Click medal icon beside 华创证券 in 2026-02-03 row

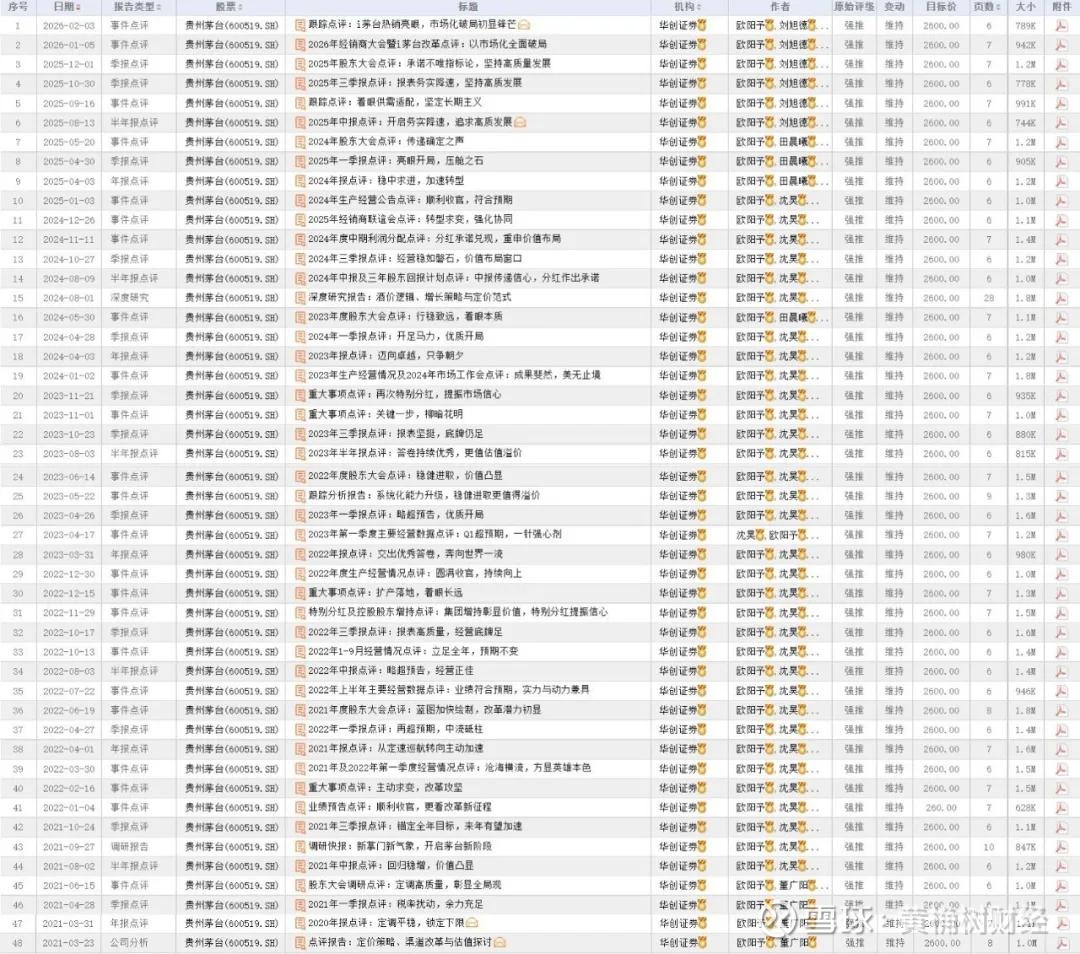pyautogui.click(x=702, y=25)
